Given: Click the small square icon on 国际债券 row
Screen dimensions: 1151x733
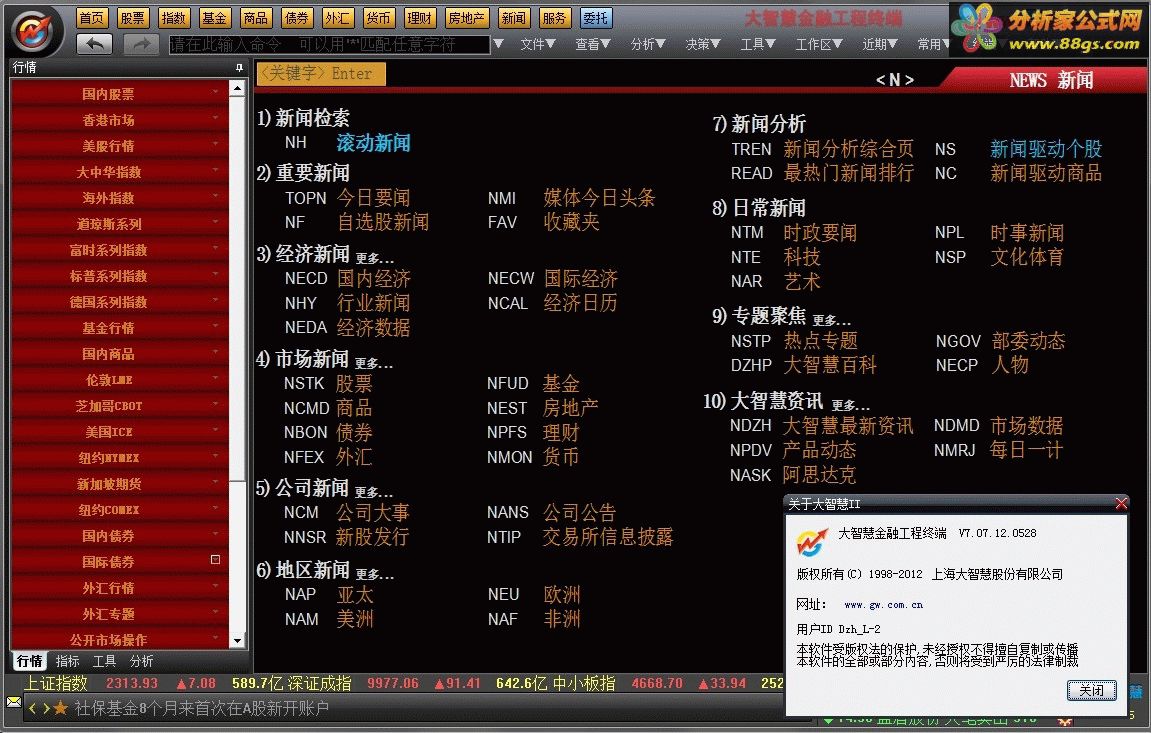Looking at the screenshot, I should point(215,560).
